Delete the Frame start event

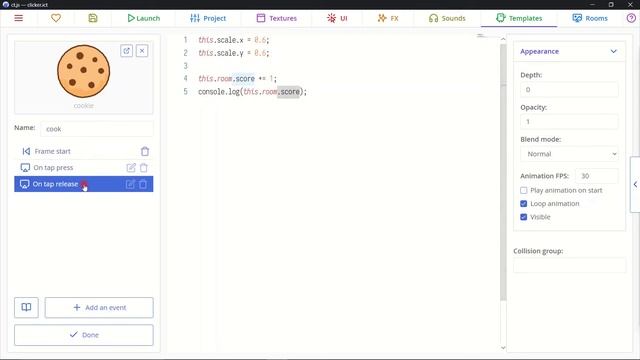145,151
